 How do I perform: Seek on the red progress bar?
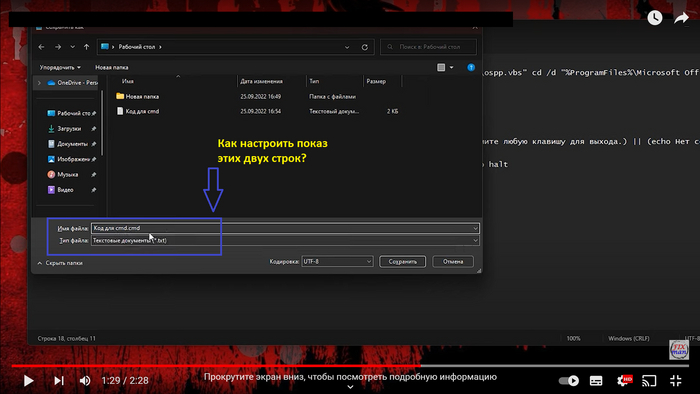pos(216,366)
